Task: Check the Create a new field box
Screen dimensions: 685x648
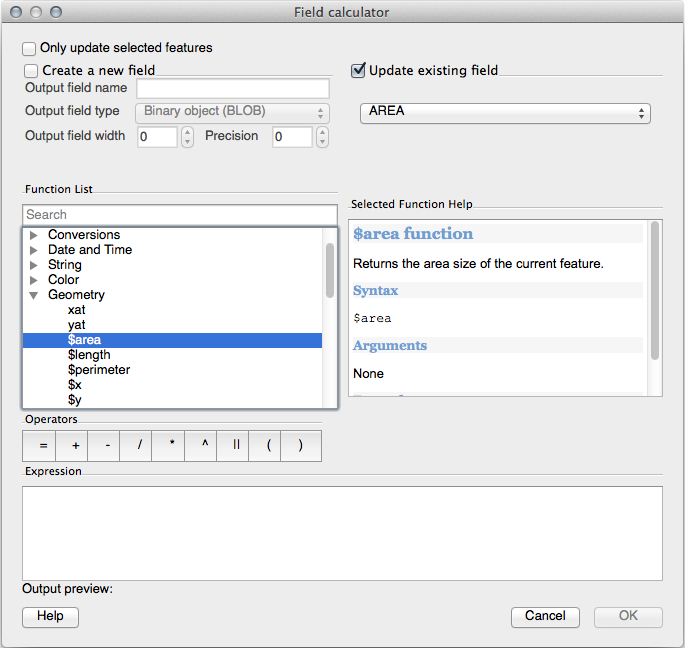Action: coord(31,71)
